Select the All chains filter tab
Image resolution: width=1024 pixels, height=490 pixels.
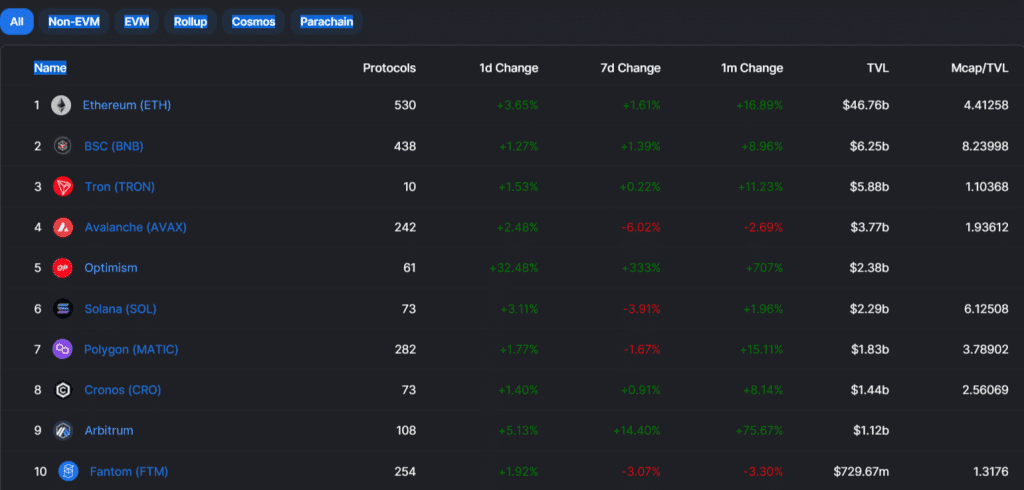[x=17, y=22]
